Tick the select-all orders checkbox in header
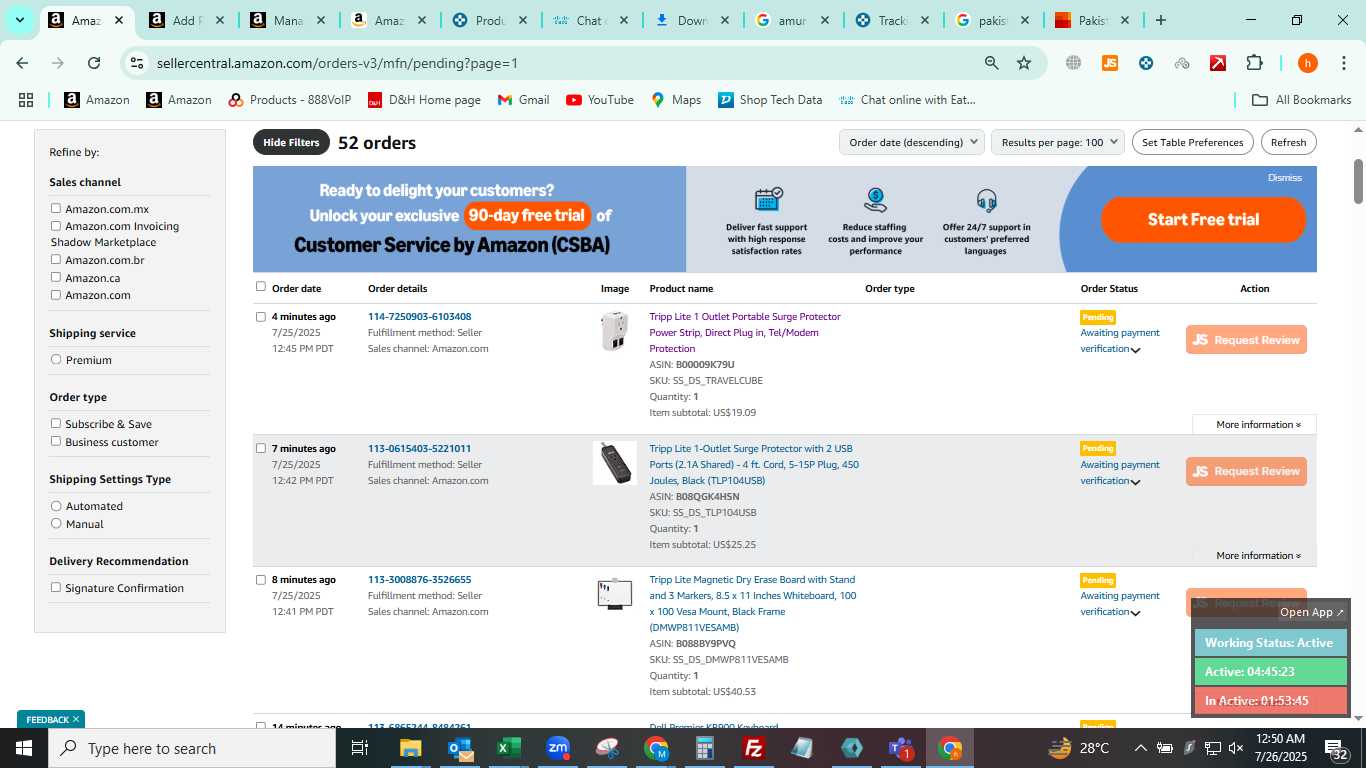 261,287
